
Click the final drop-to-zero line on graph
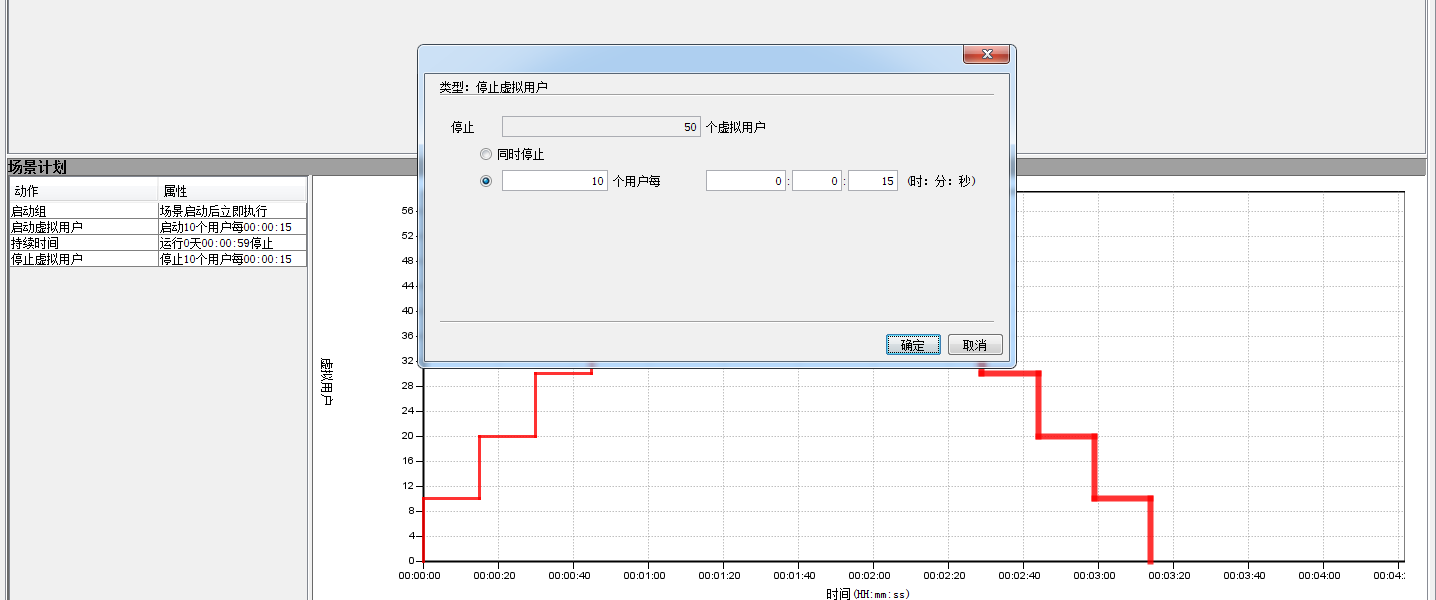[1150, 530]
